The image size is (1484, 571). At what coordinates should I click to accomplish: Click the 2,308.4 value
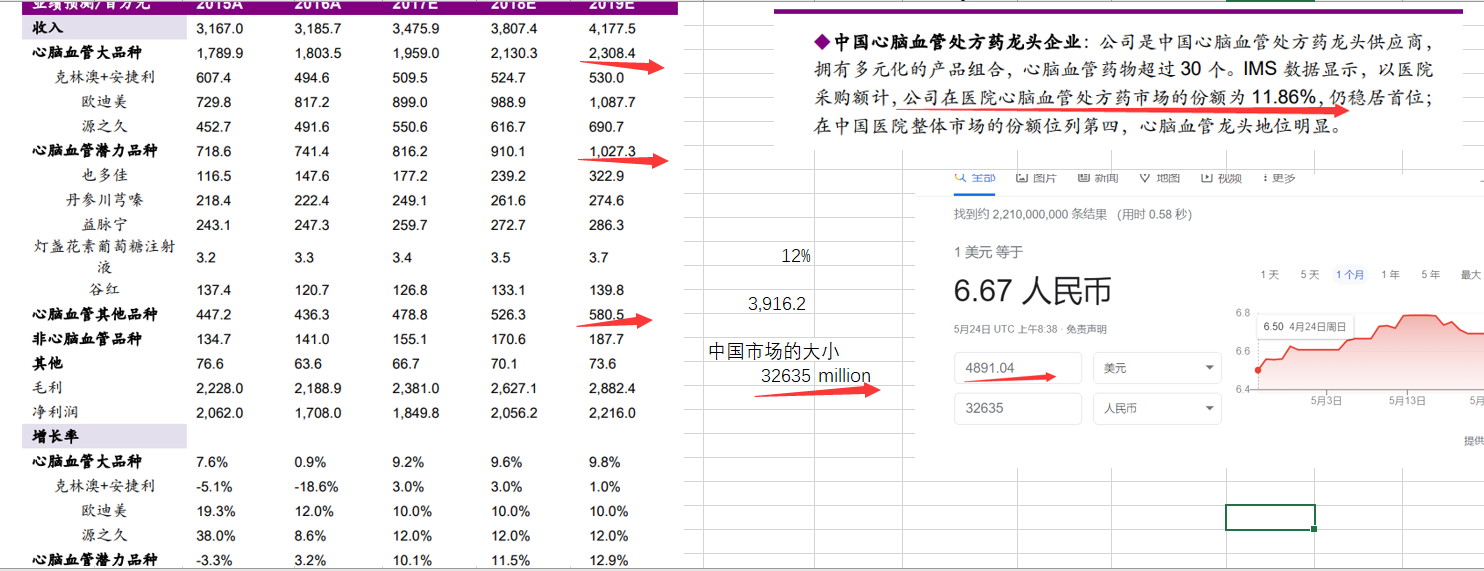[x=613, y=53]
